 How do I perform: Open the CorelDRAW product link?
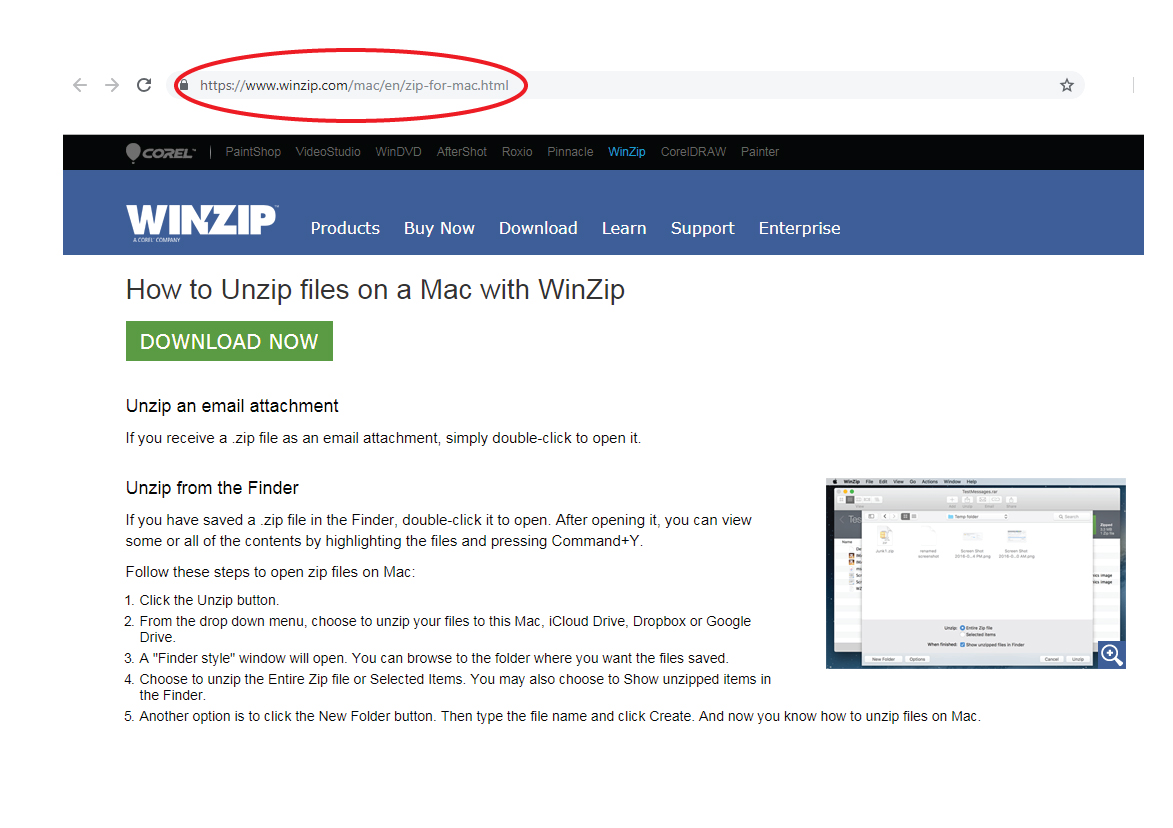pos(693,152)
